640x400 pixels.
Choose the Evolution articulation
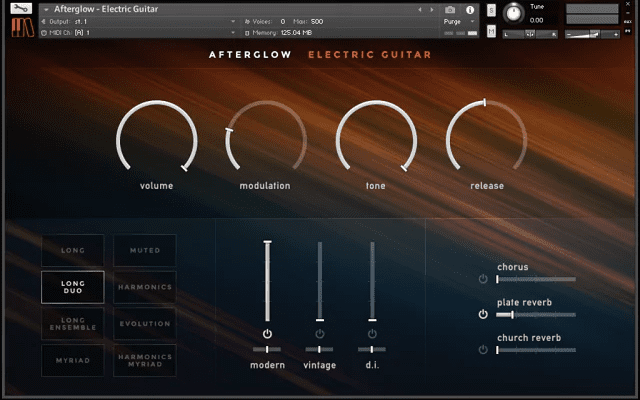pyautogui.click(x=145, y=324)
